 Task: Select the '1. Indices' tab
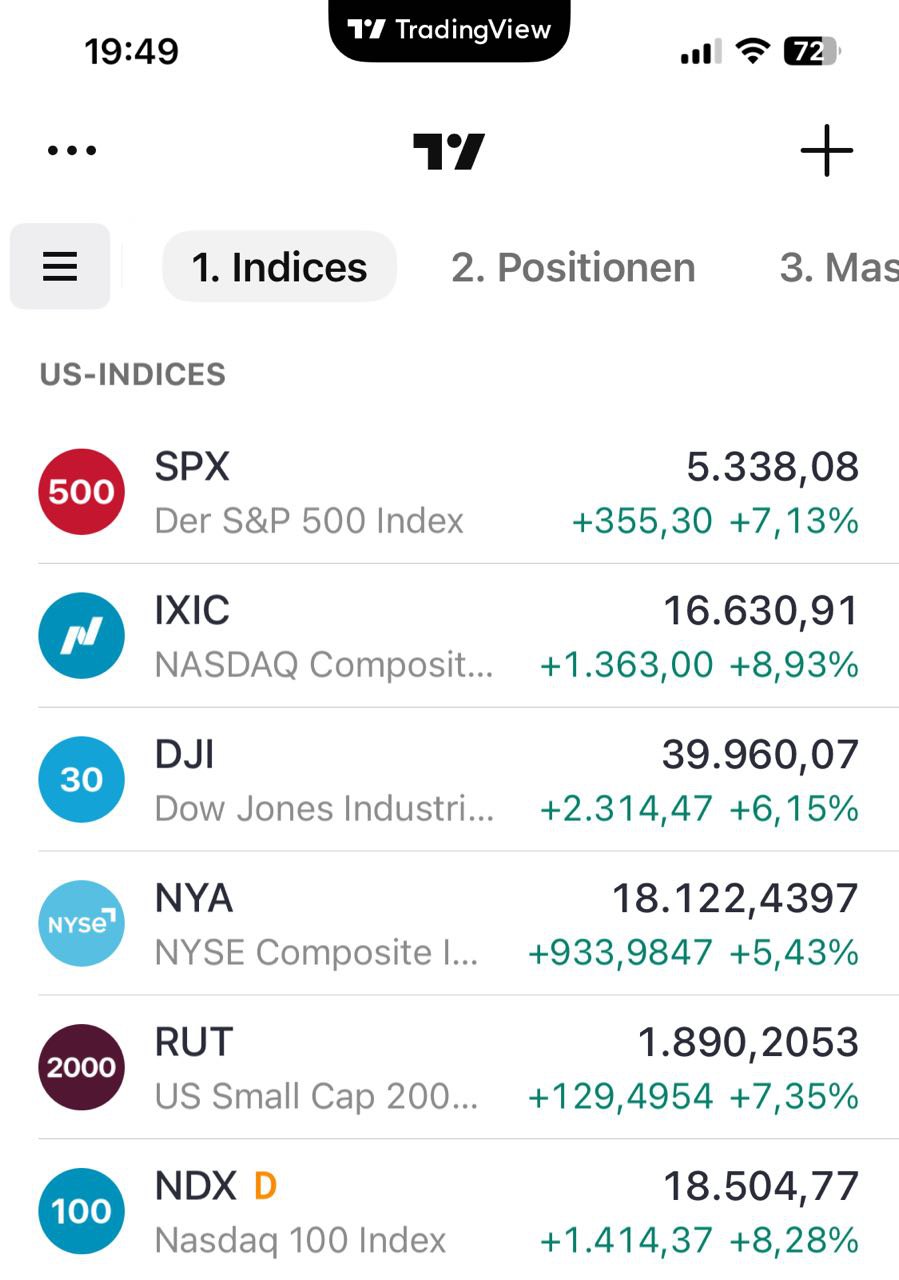pos(279,267)
